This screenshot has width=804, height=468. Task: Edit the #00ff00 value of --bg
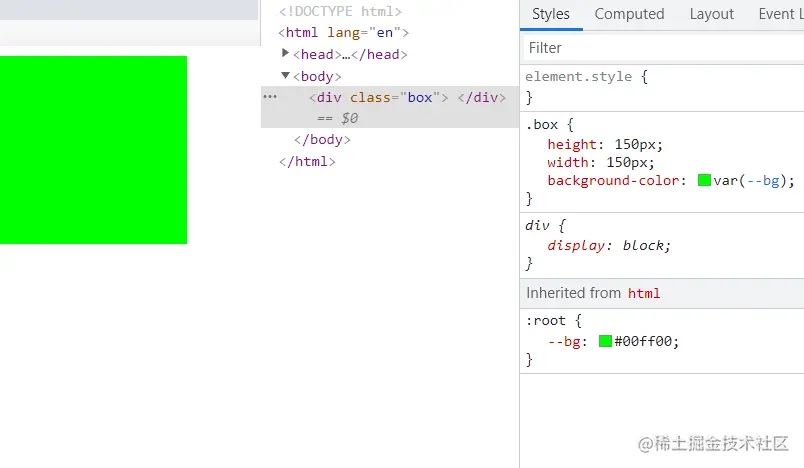click(x=646, y=341)
